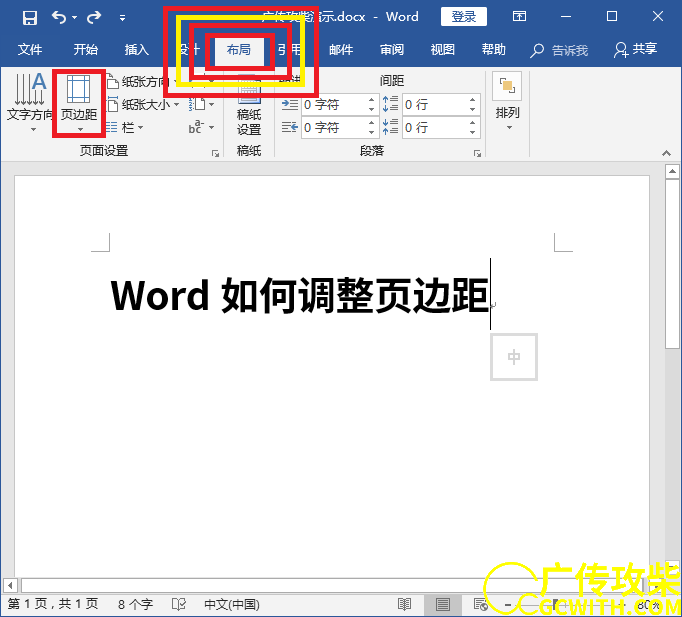Switch to the 视图 tab
The height and width of the screenshot is (617, 682).
pos(443,50)
